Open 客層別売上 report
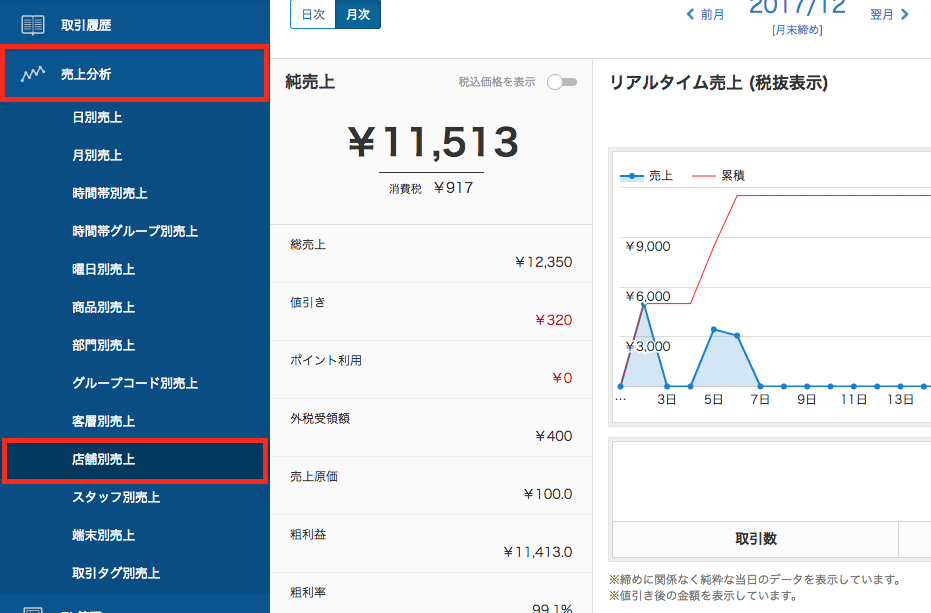931x613 pixels. (x=103, y=422)
